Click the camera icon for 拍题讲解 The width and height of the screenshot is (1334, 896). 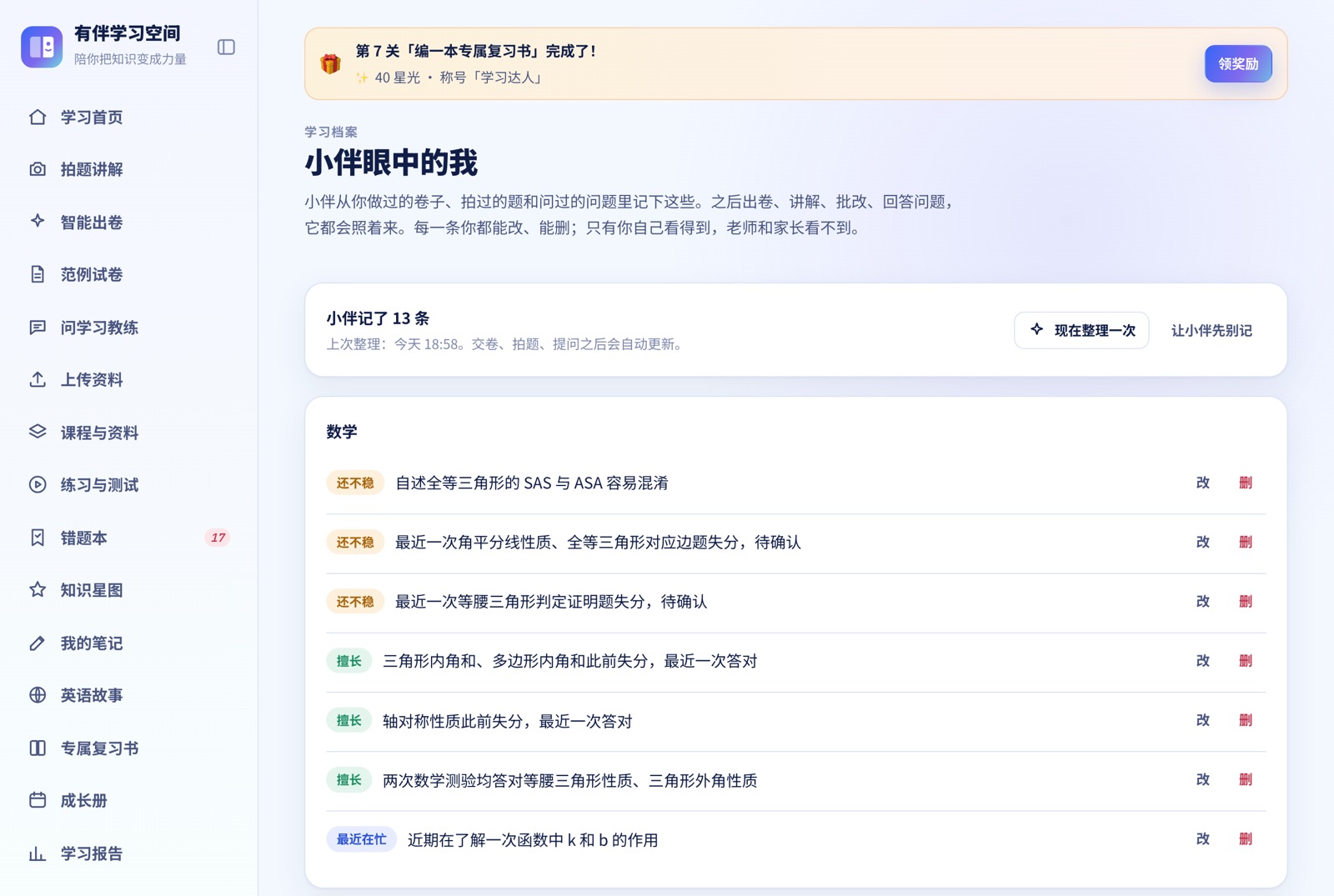coord(38,169)
